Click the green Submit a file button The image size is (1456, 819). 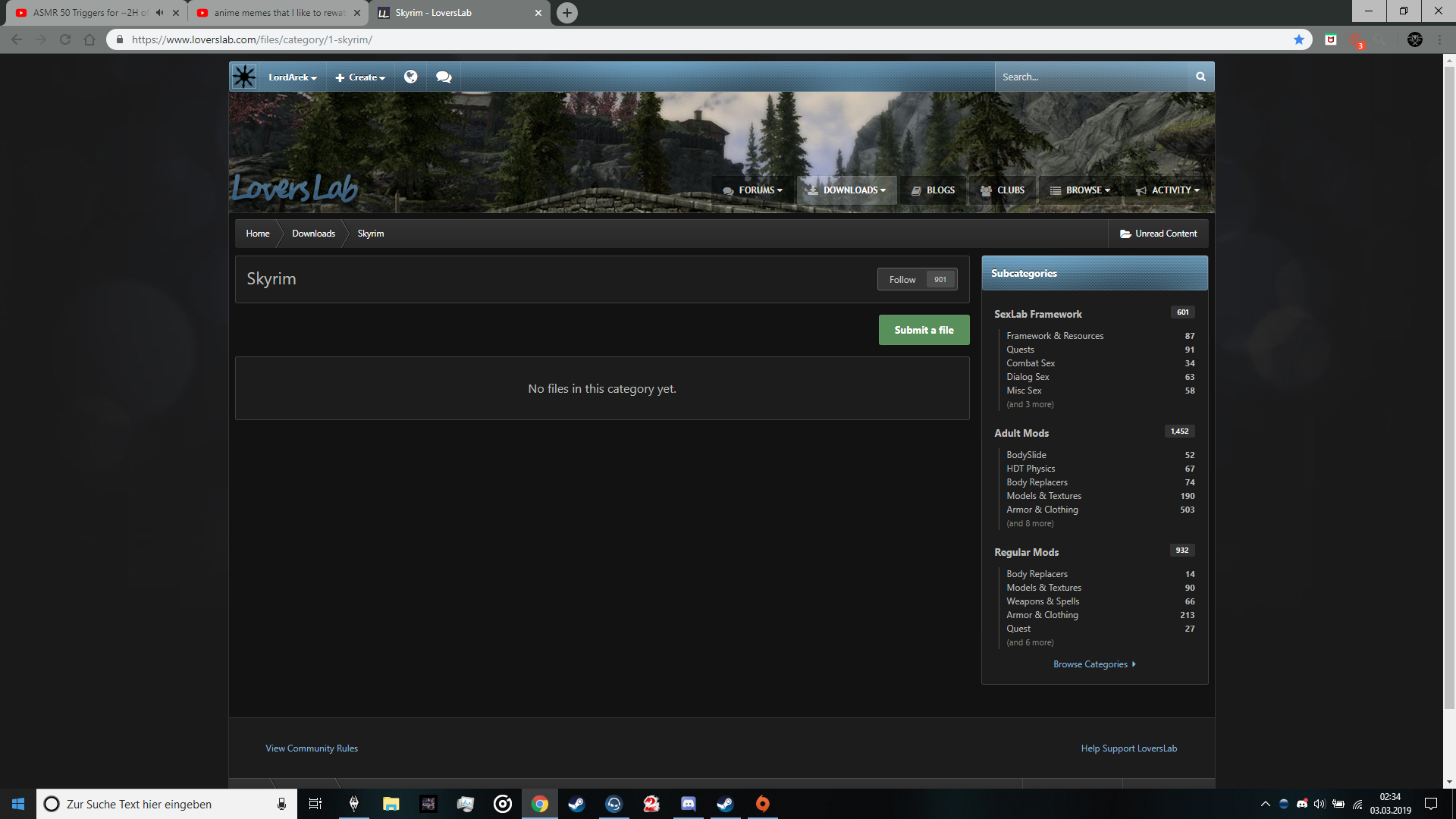pos(924,330)
